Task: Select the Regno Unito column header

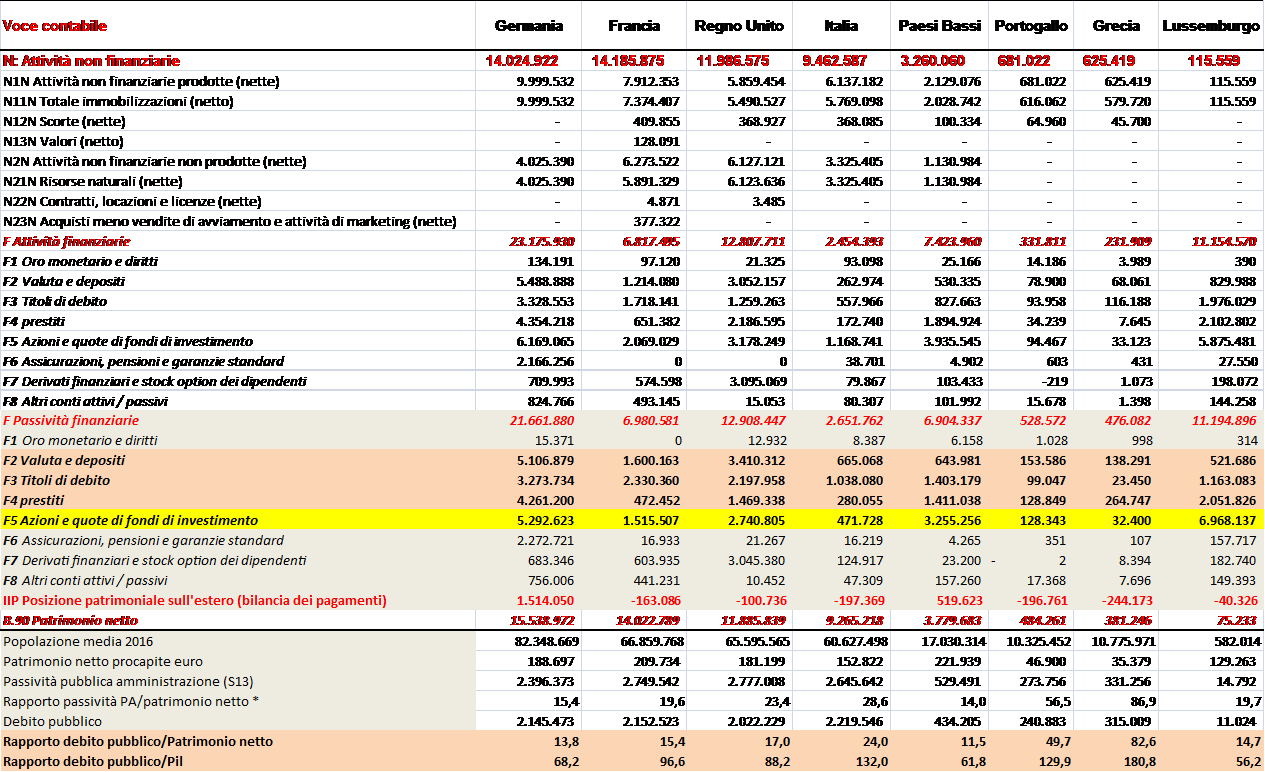Action: pos(738,26)
